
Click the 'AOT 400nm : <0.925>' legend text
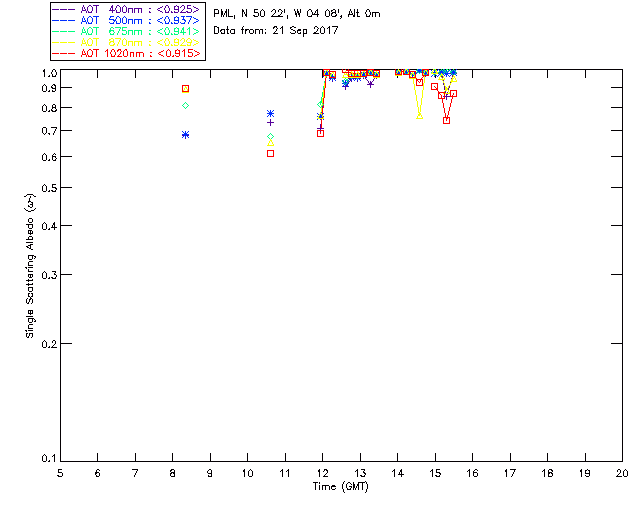140,9
